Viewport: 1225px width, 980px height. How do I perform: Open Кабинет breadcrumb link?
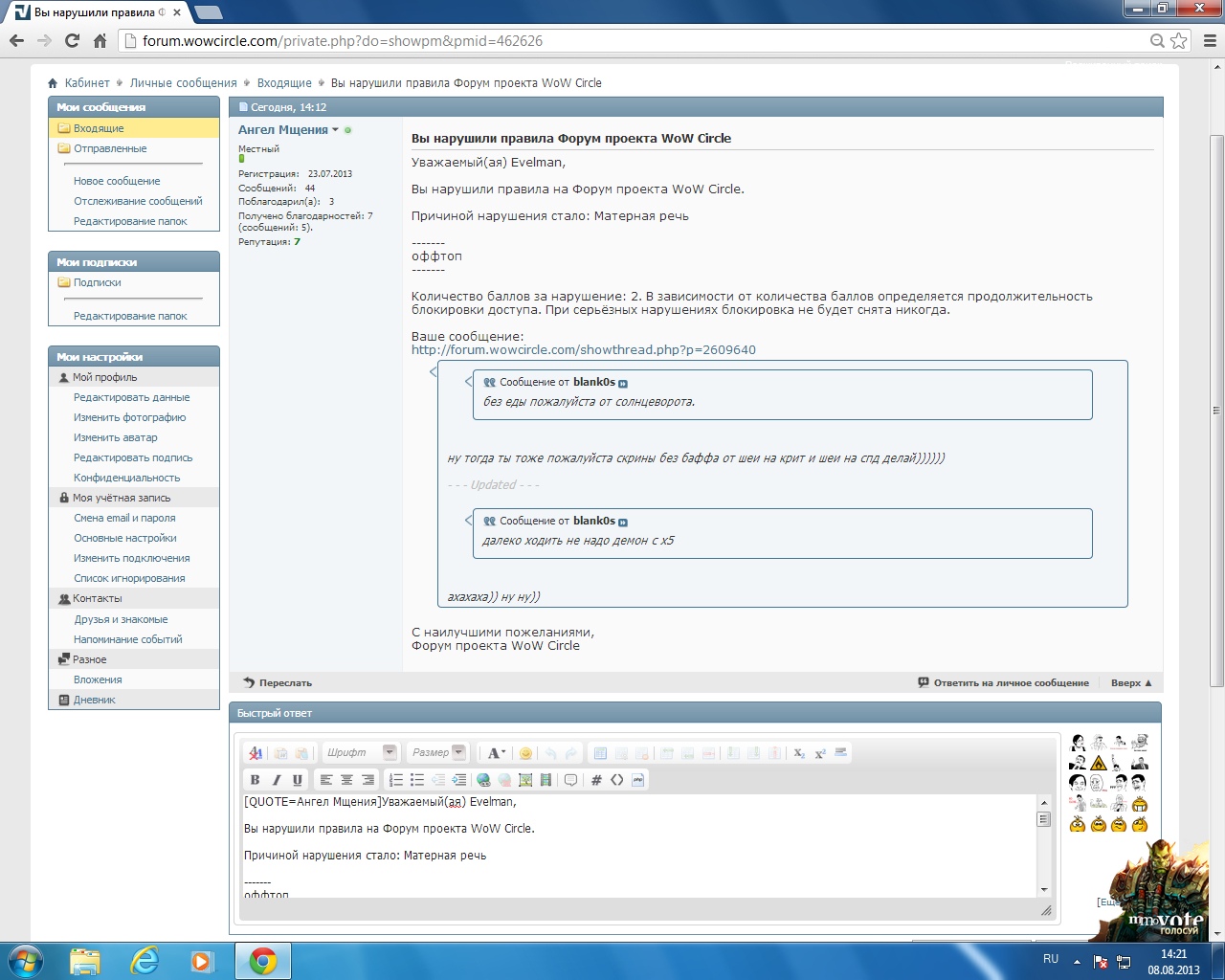click(x=87, y=83)
